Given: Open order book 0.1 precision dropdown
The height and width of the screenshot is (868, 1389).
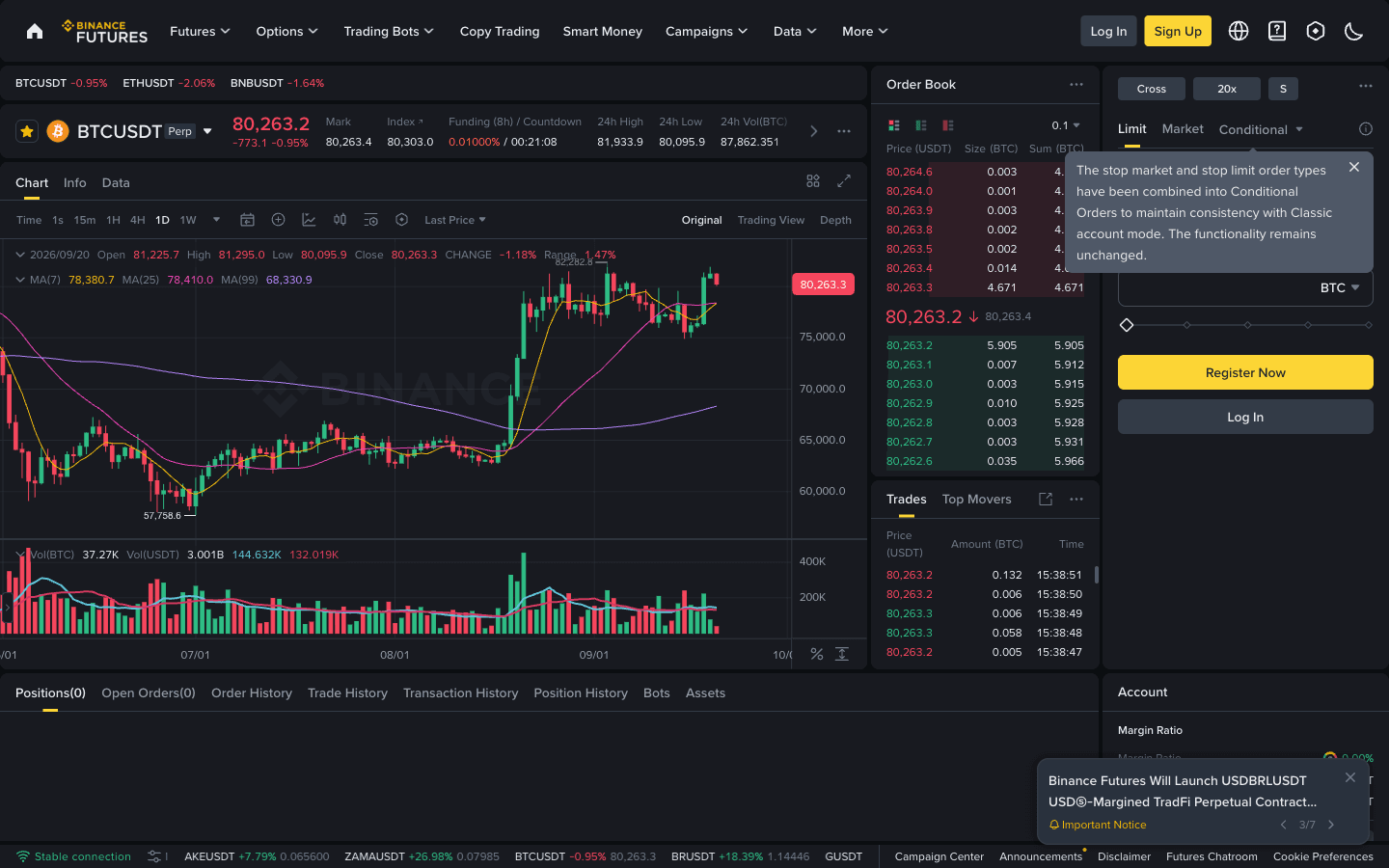Looking at the screenshot, I should pyautogui.click(x=1066, y=125).
